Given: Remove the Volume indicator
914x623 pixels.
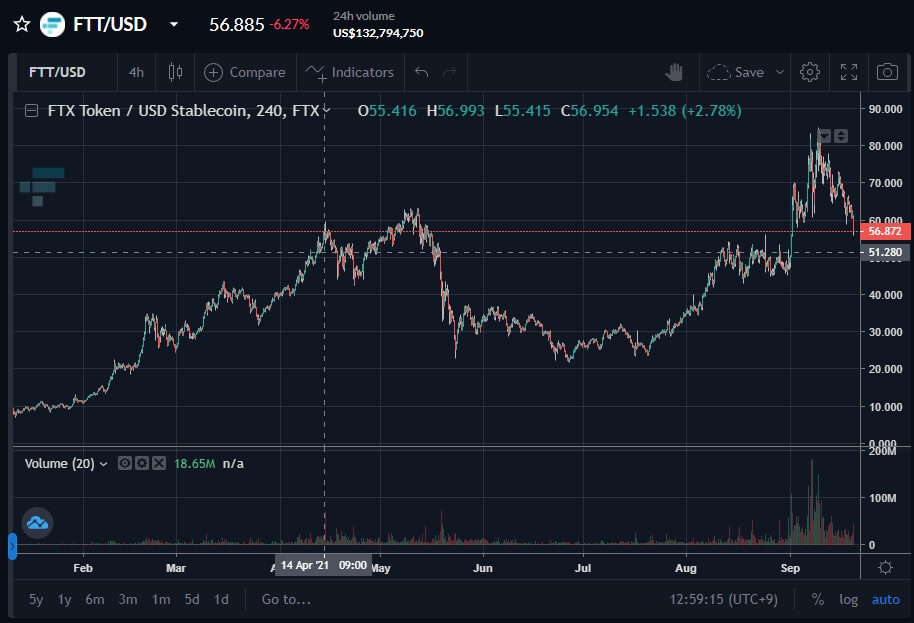Looking at the screenshot, I should pos(159,463).
